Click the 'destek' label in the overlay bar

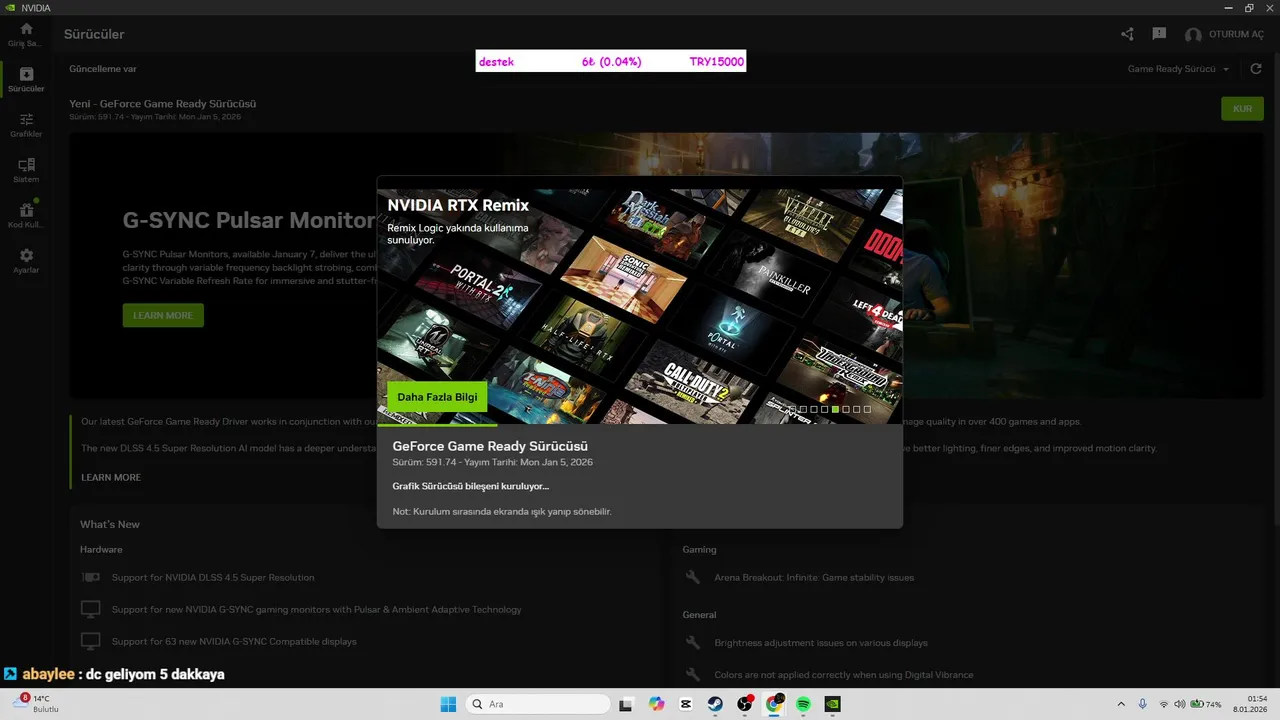496,62
